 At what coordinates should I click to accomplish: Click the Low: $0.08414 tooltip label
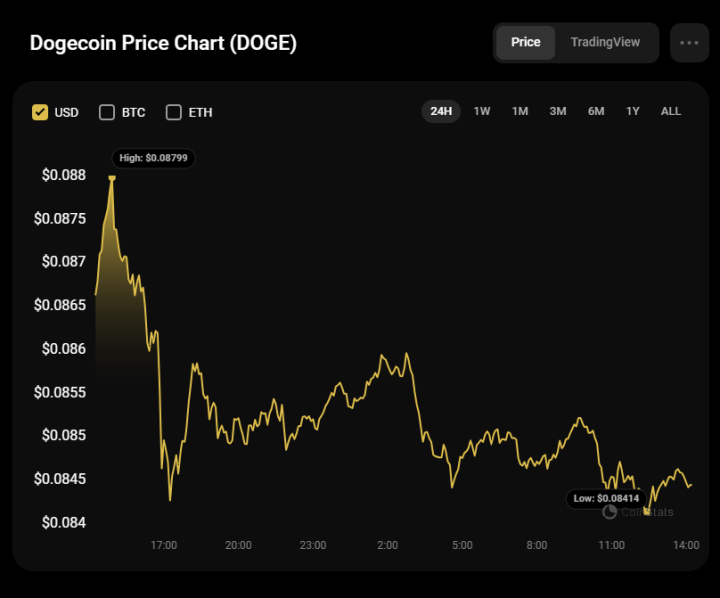606,498
